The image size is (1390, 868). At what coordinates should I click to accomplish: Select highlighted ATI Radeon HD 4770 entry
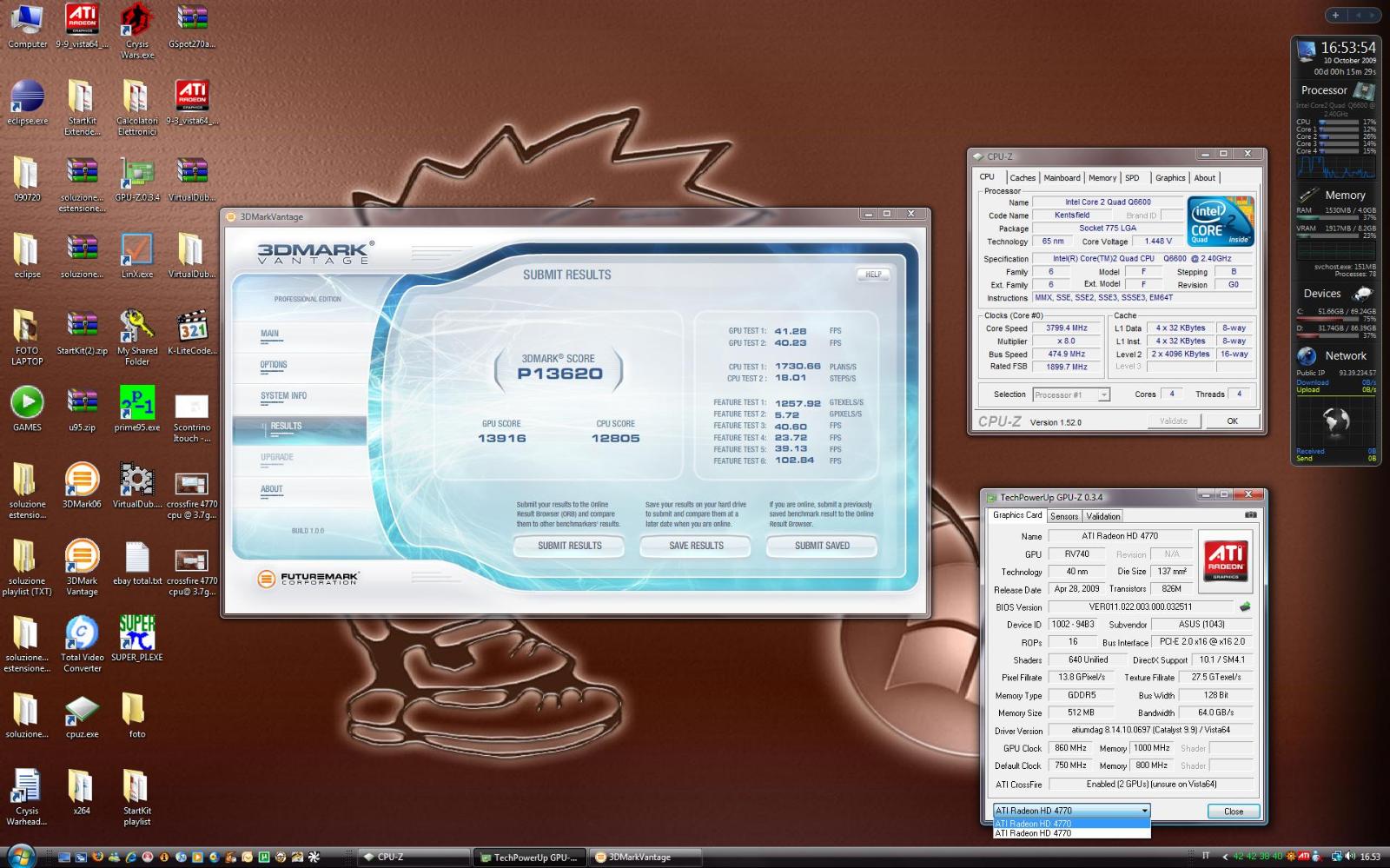1071,824
